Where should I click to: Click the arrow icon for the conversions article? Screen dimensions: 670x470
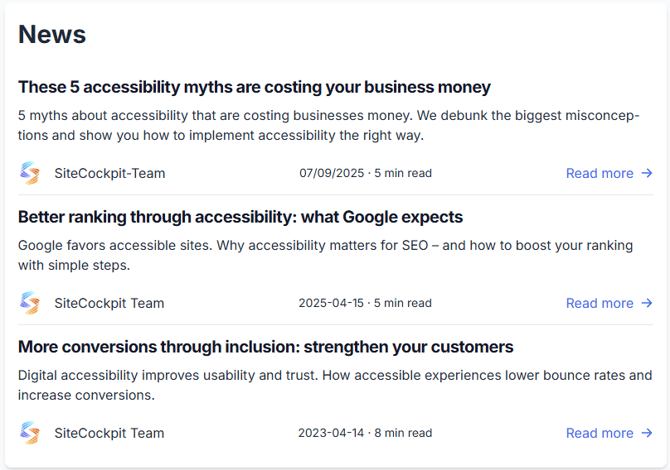[x=647, y=433]
